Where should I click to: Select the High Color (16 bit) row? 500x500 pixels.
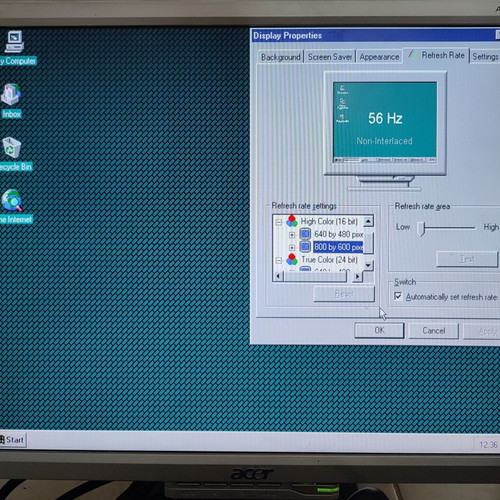coord(329,221)
